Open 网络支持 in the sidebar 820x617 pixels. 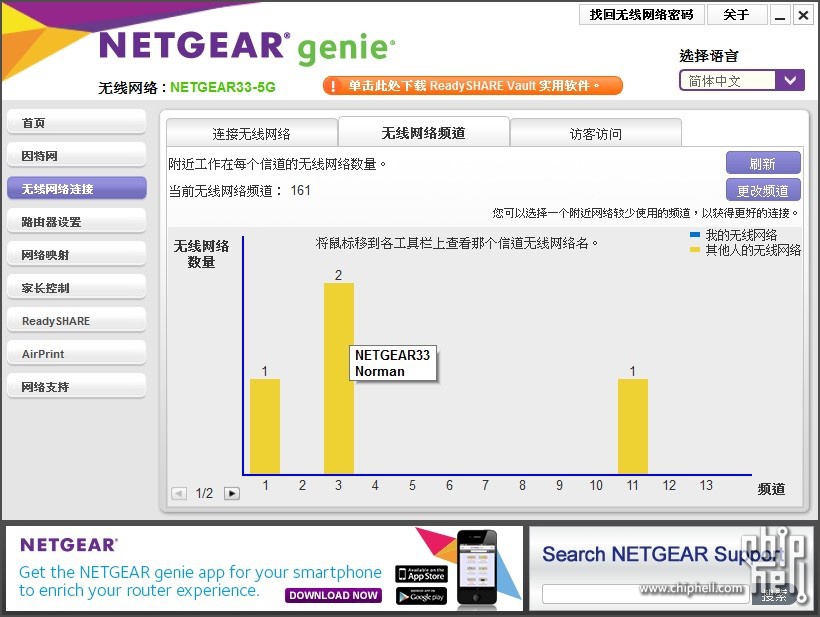76,387
